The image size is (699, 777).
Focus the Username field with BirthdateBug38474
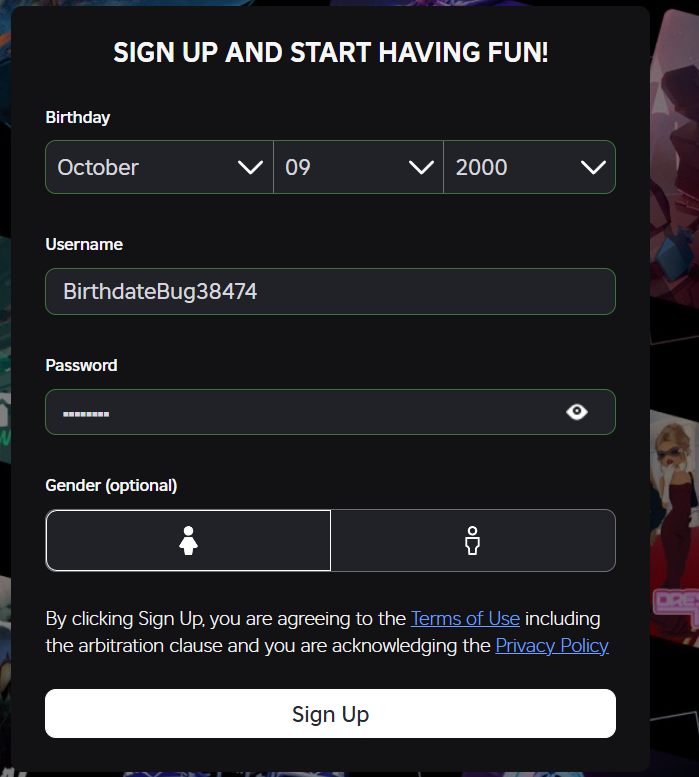tap(330, 291)
